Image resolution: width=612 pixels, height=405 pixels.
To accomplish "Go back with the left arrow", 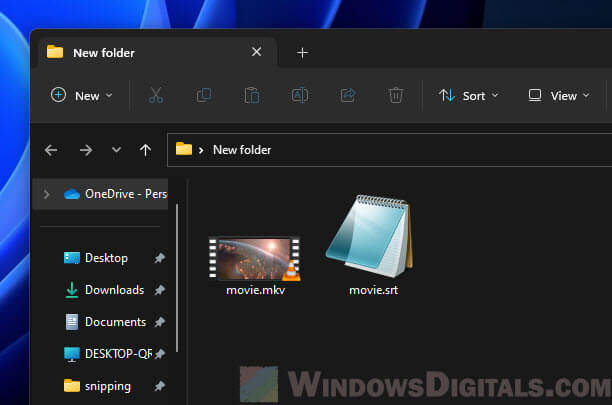I will pyautogui.click(x=51, y=150).
